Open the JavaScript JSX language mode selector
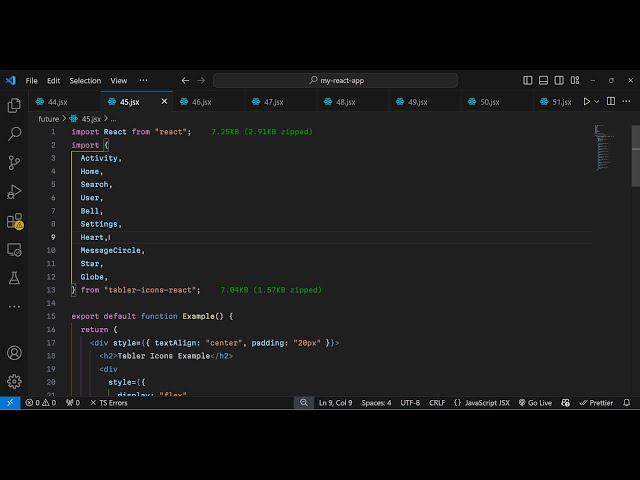Viewport: 640px width, 480px height. coord(482,403)
